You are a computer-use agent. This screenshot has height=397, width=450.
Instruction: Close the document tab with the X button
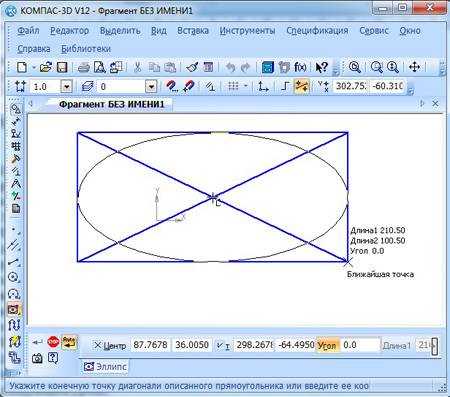435,104
